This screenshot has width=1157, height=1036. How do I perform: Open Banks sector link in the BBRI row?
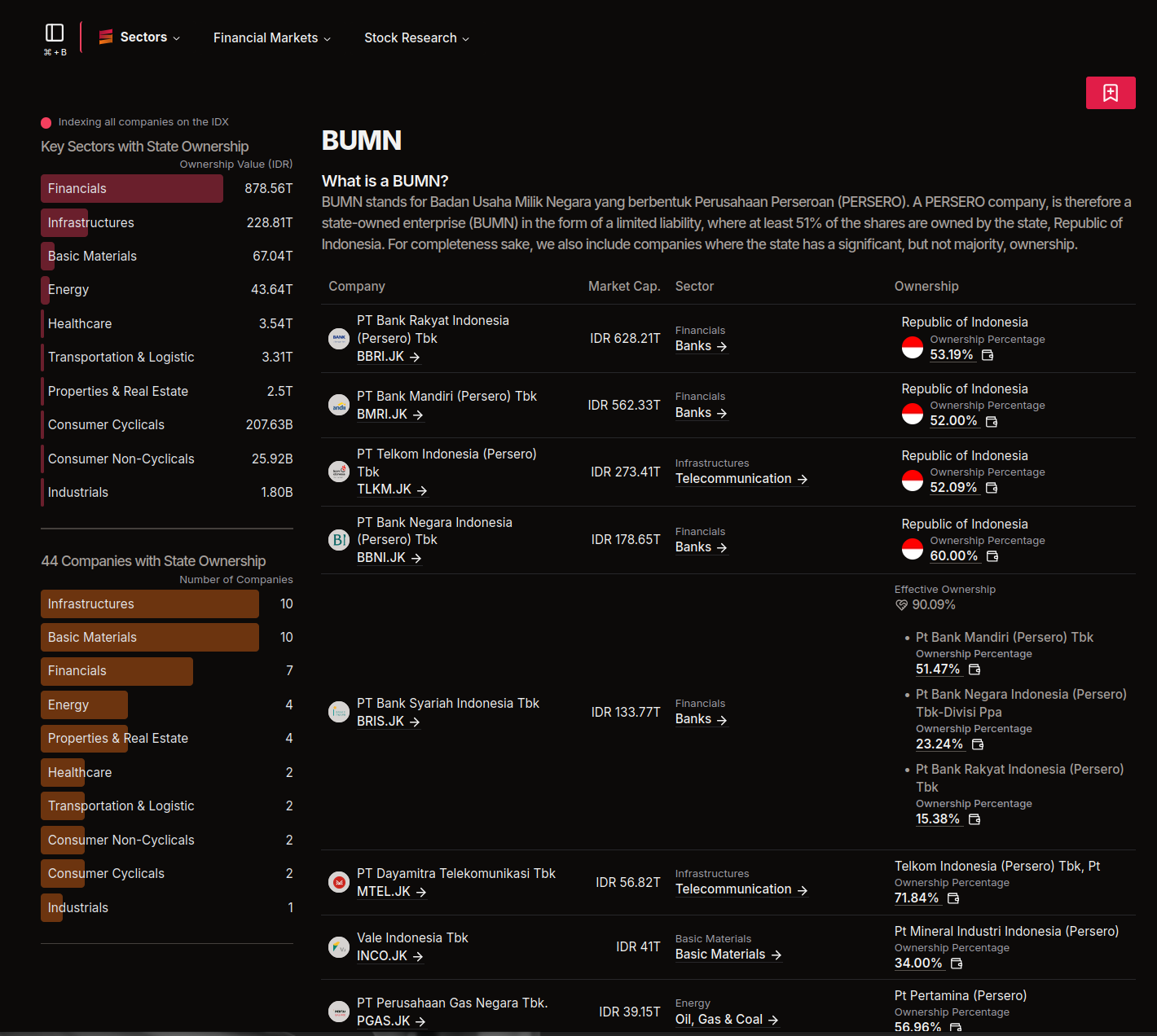(x=702, y=346)
